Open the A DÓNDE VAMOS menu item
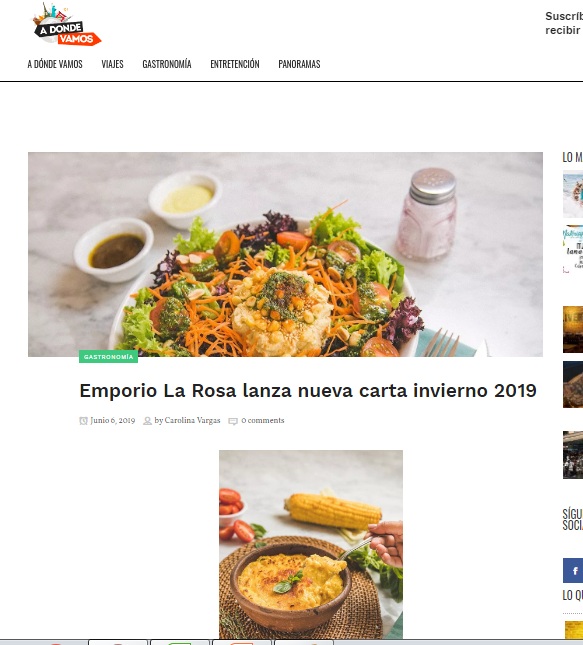 pos(55,64)
